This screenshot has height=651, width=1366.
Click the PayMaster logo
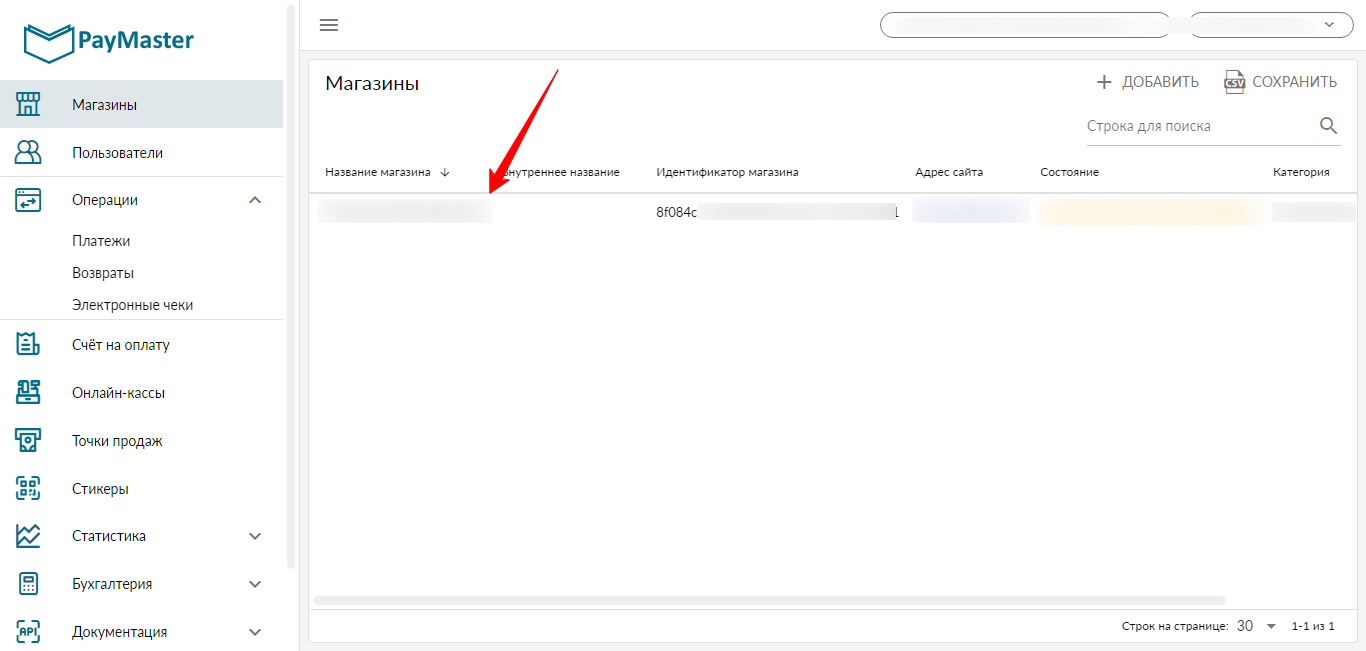108,41
